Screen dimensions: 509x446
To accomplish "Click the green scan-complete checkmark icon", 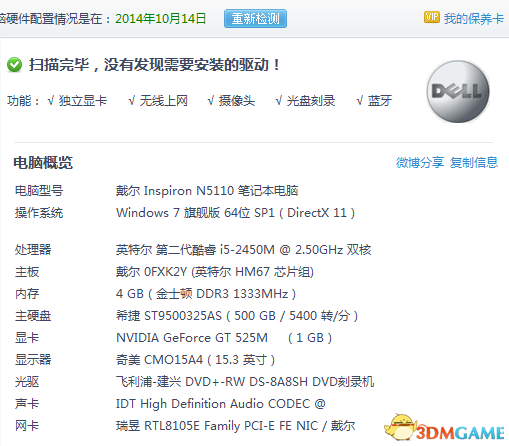I will pos(14,65).
